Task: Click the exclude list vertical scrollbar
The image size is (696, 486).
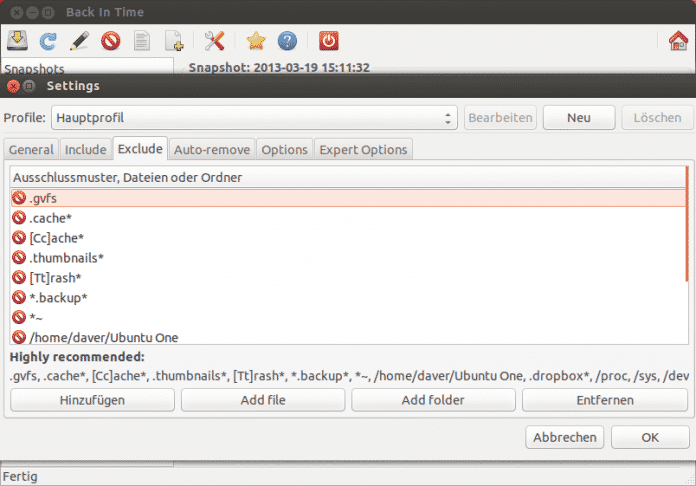Action: point(687,225)
